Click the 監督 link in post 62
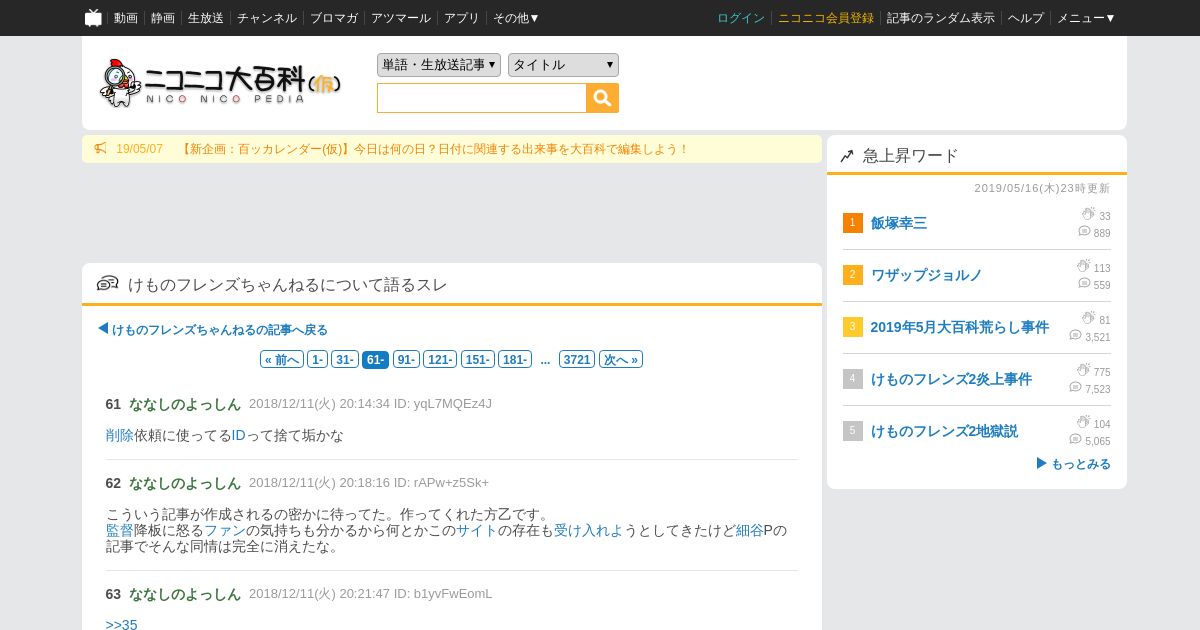Viewport: 1200px width, 630px height. point(120,530)
